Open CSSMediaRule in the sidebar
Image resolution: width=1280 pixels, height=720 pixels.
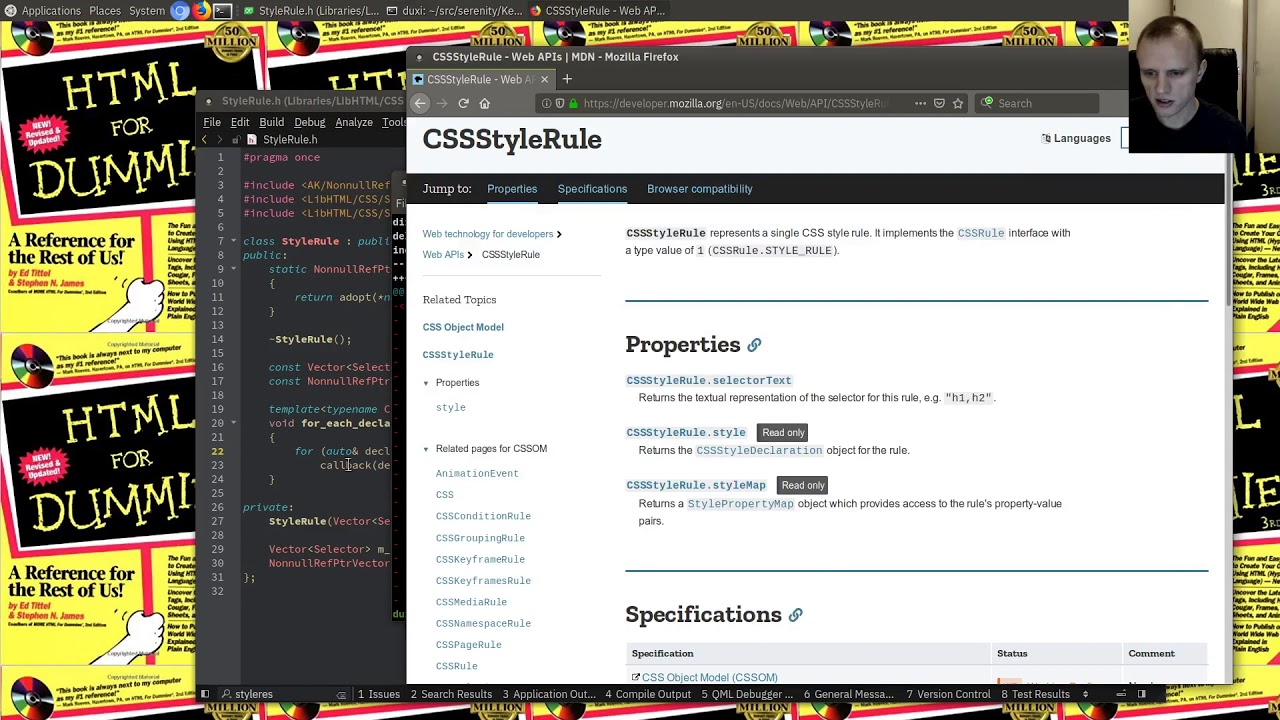(471, 602)
